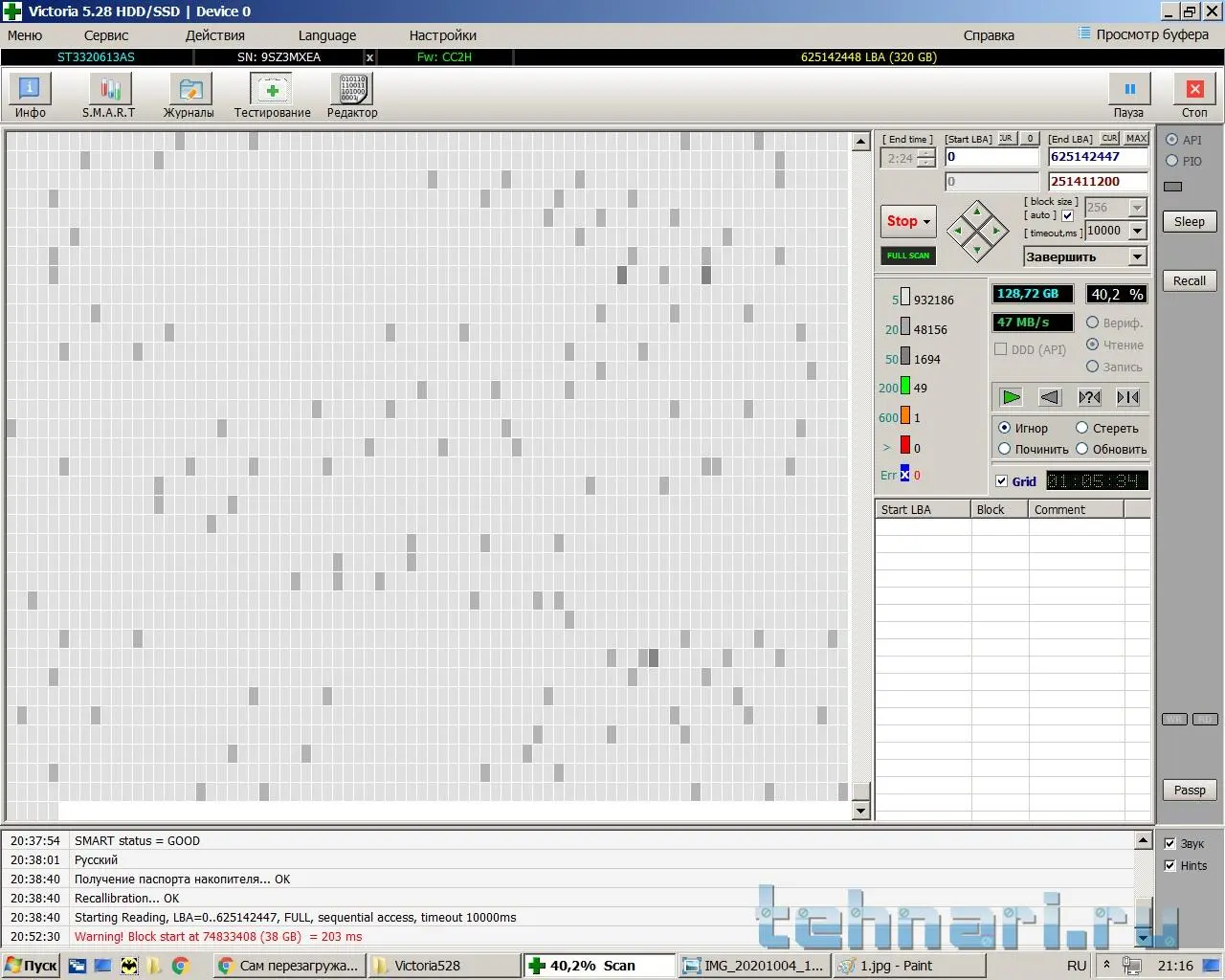The width and height of the screenshot is (1225, 980).
Task: Click the network icon in the system tray
Action: click(x=1132, y=966)
